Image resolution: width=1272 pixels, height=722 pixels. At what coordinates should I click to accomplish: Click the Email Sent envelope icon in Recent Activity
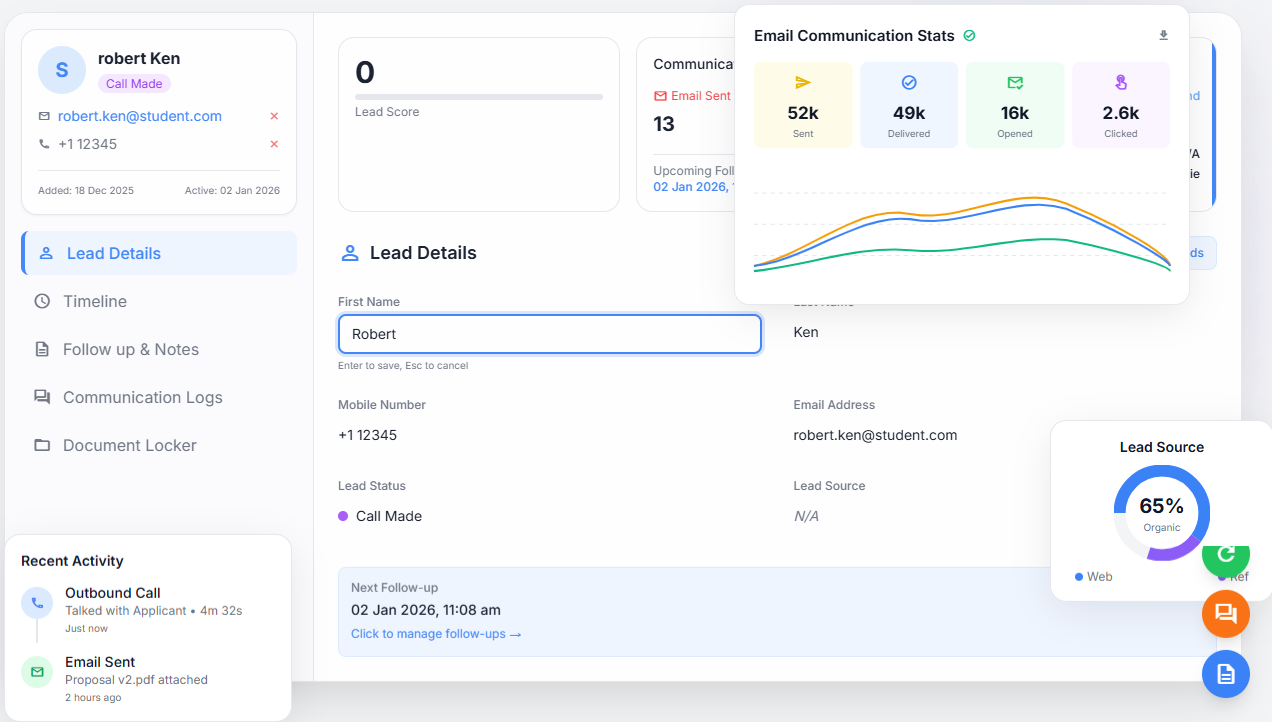pos(37,672)
